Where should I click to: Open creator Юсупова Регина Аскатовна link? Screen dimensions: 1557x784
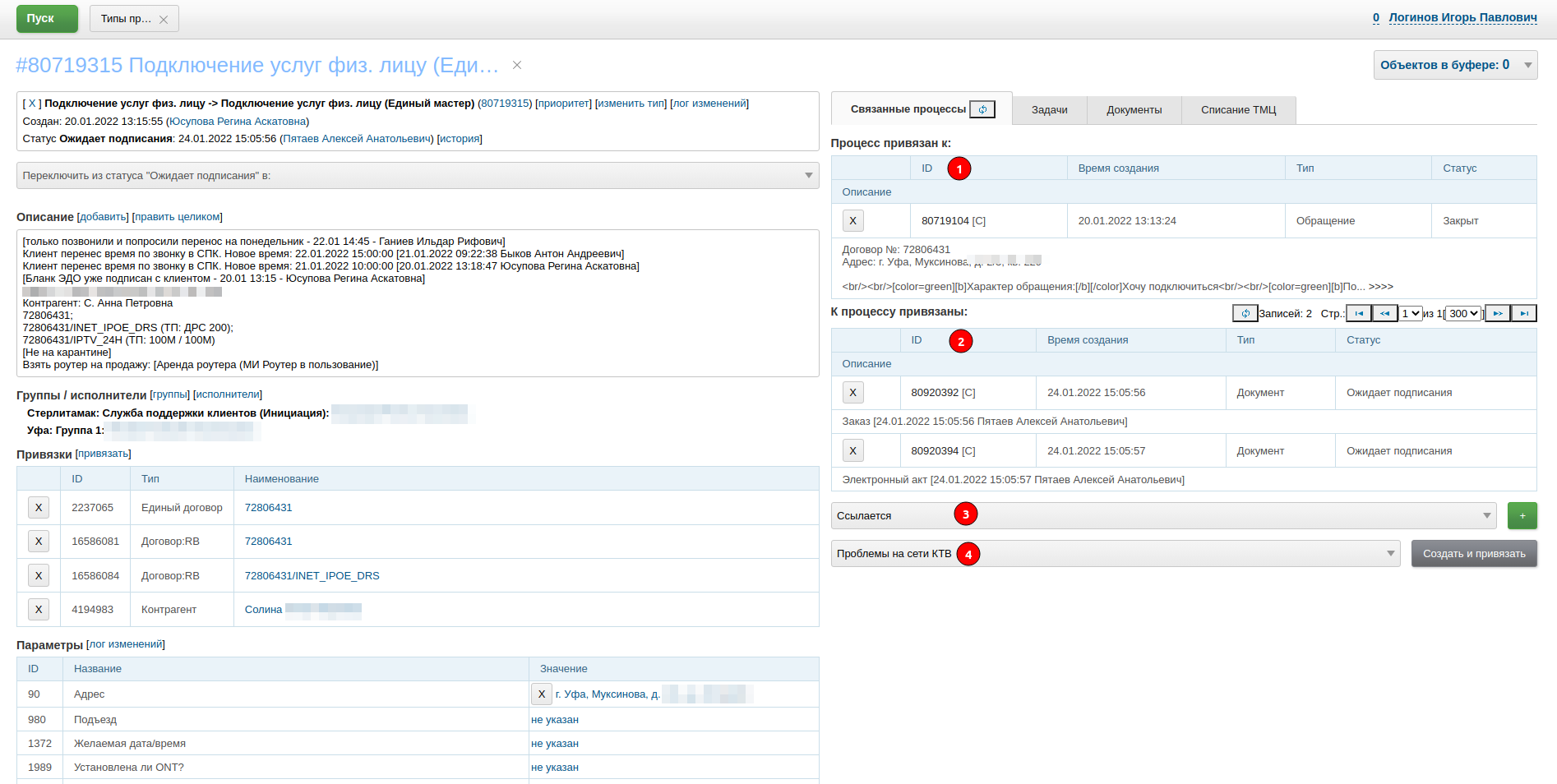pos(238,122)
